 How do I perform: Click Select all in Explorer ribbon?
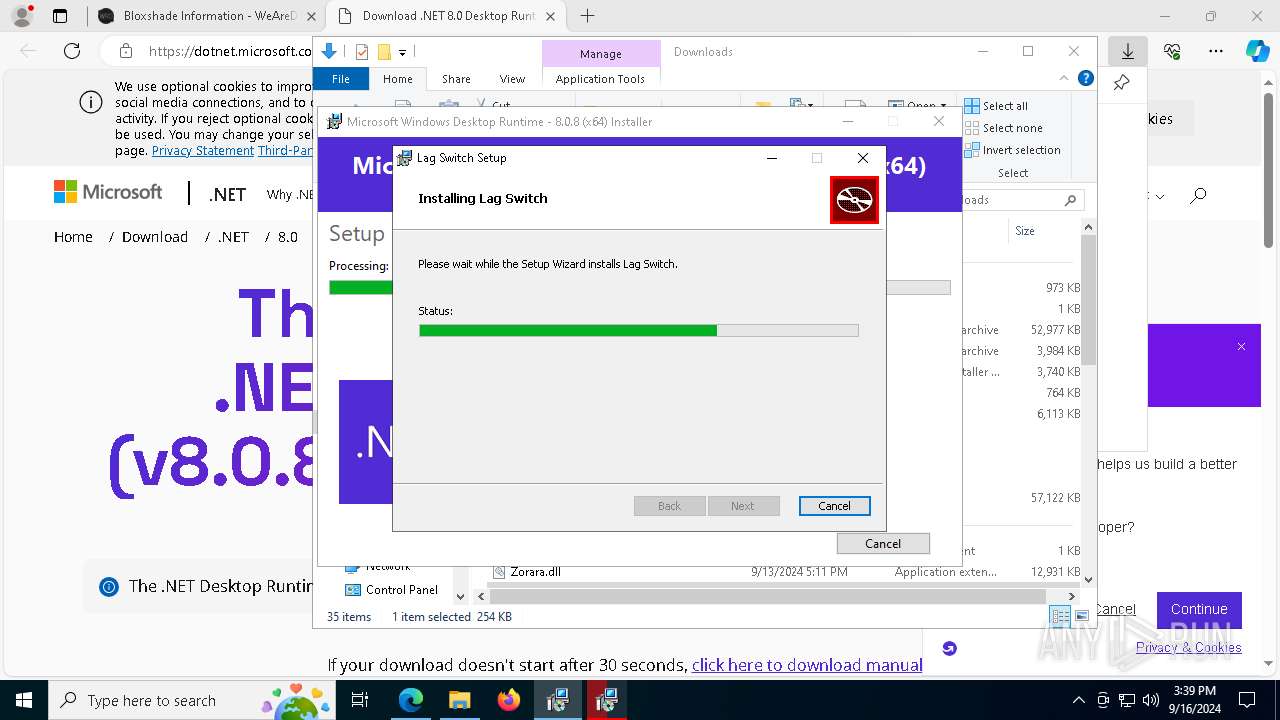[996, 106]
